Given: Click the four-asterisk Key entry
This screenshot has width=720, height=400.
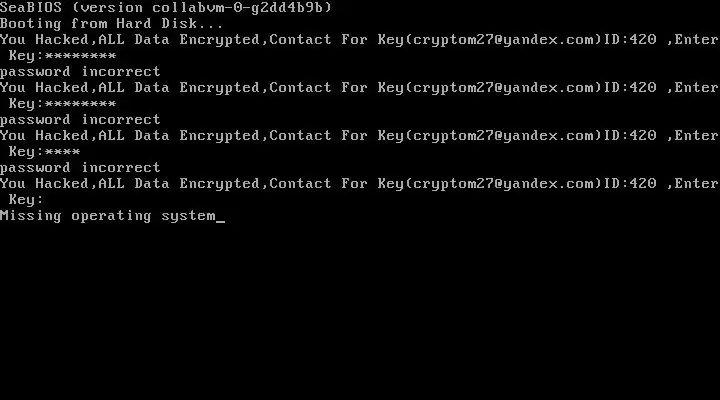Looking at the screenshot, I should (63, 152).
